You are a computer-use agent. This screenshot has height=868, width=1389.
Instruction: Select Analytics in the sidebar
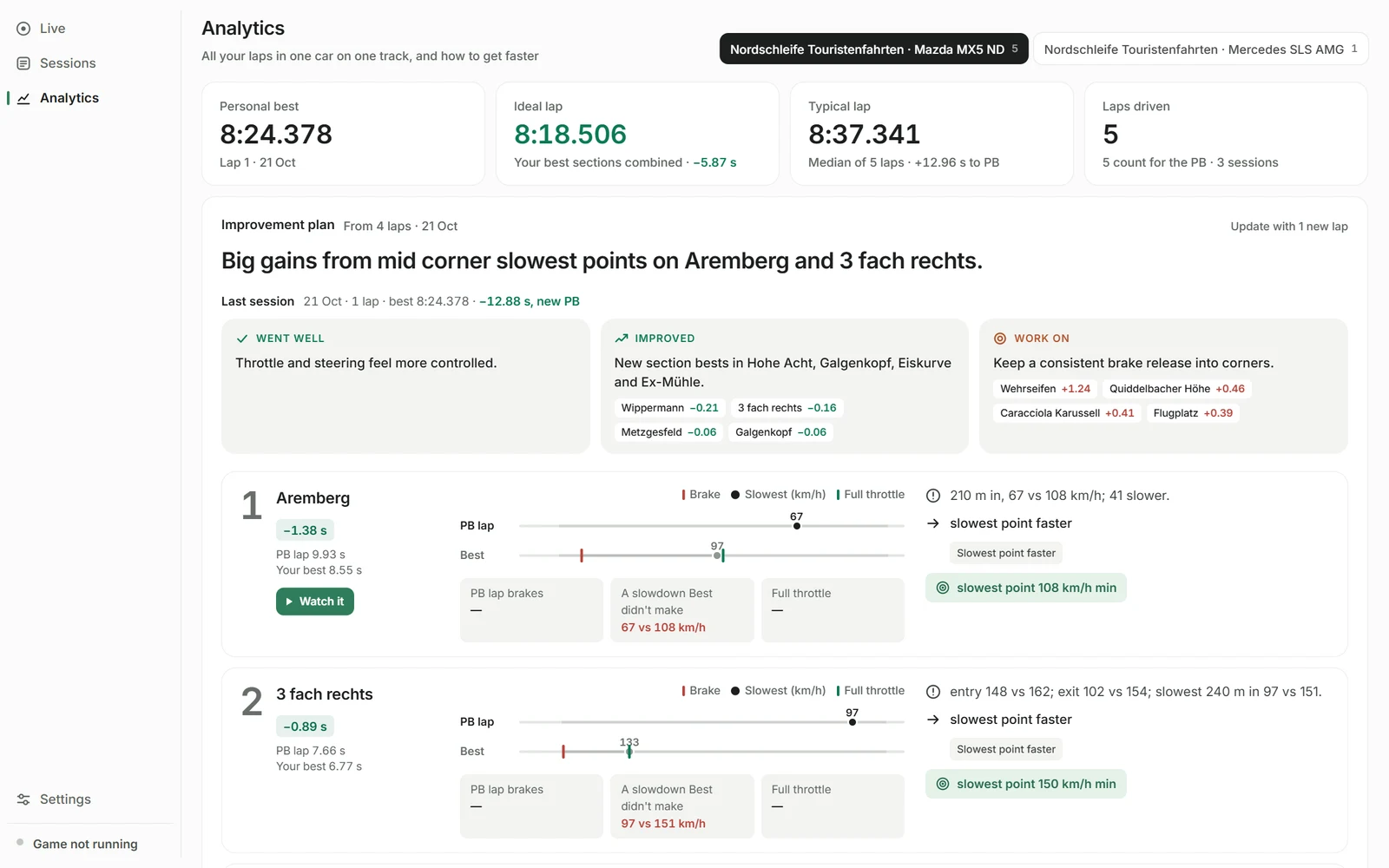click(x=69, y=98)
